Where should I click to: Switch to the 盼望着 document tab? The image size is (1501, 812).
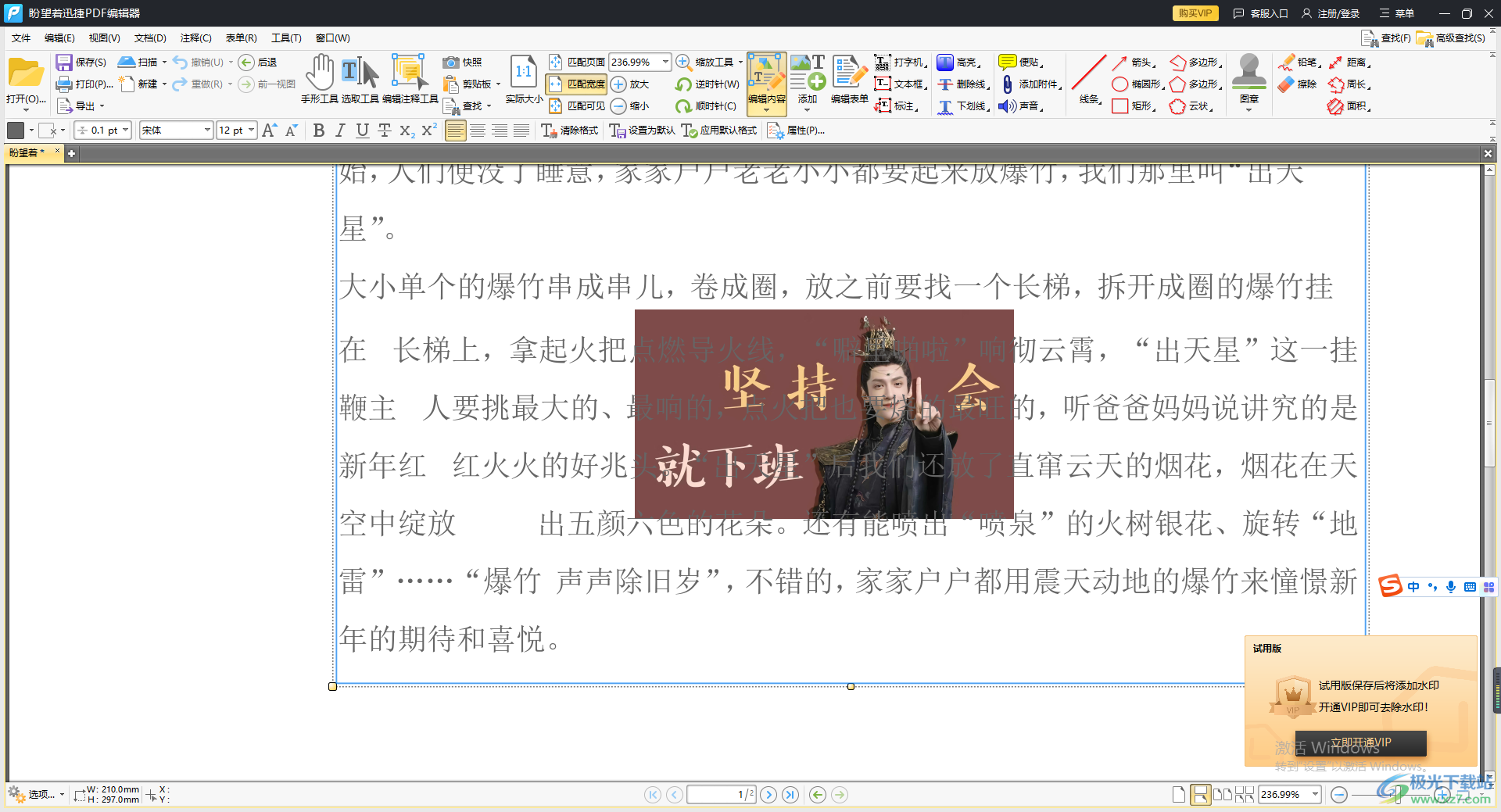coord(27,152)
